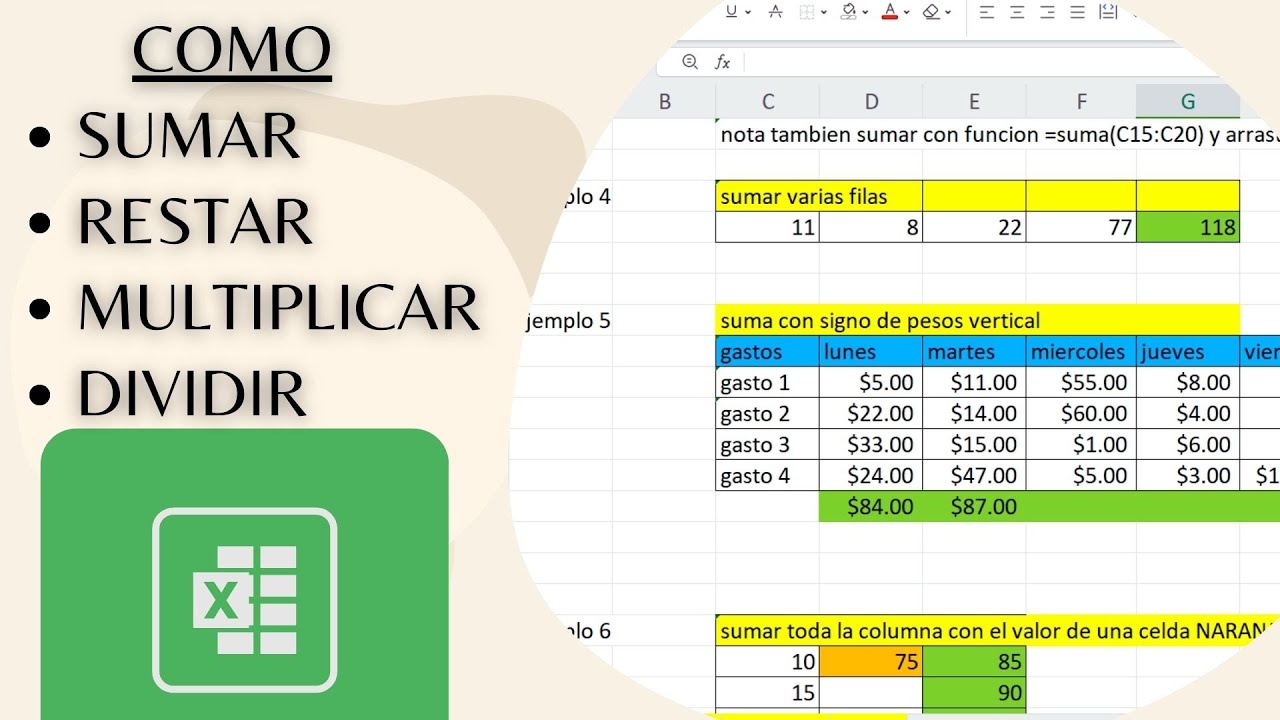
Task: Click the 'sumar toda la columna' yellow cell
Action: pos(998,630)
